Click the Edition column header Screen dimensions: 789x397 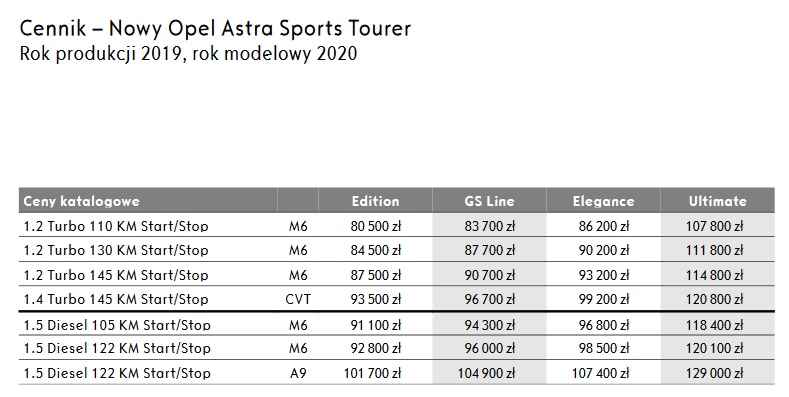[x=375, y=201]
